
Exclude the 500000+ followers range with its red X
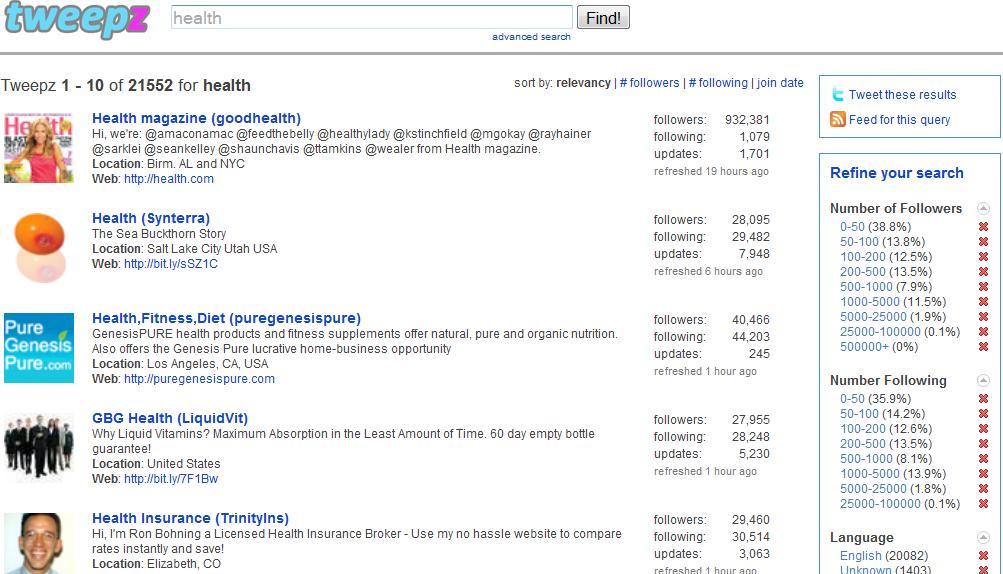(x=983, y=347)
